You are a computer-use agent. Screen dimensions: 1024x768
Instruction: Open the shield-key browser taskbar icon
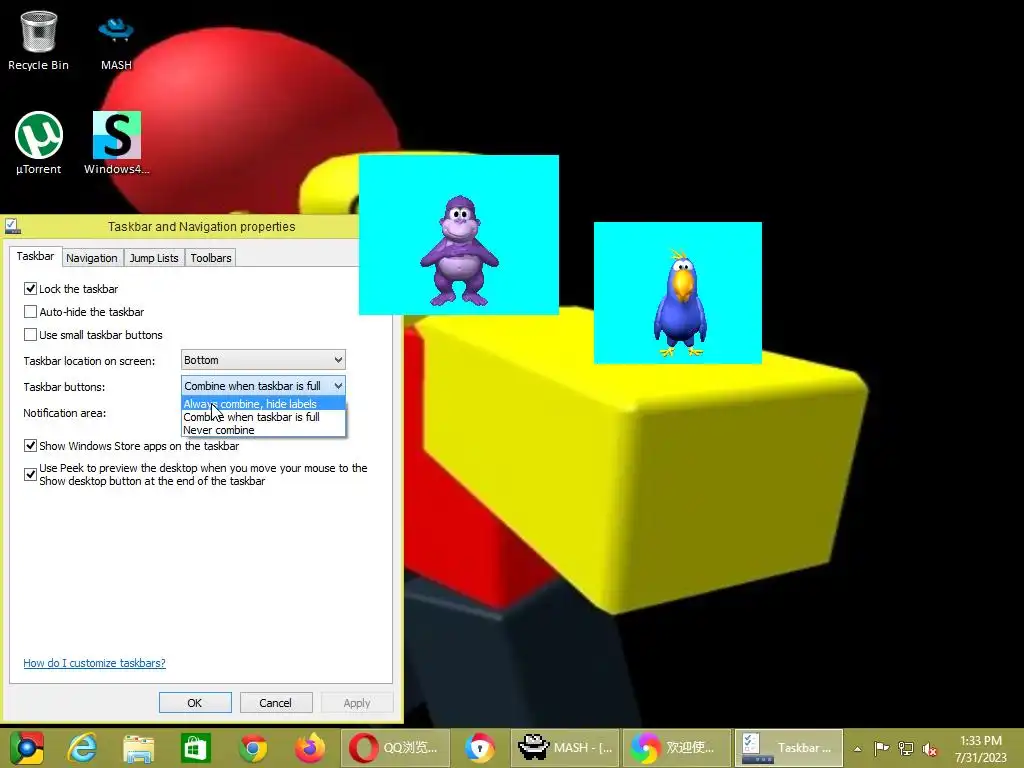tap(480, 748)
